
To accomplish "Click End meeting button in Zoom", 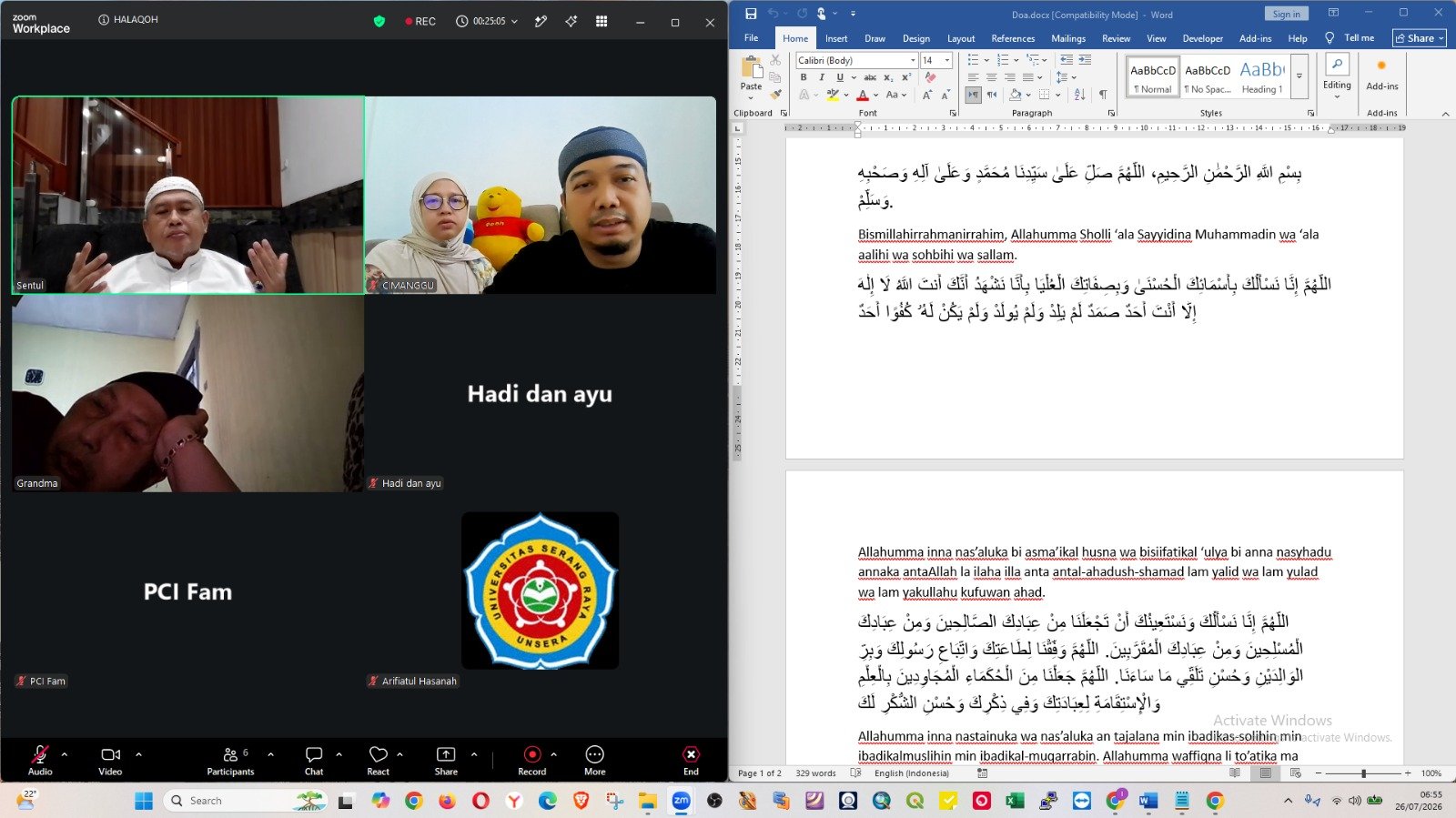I will pos(691,760).
